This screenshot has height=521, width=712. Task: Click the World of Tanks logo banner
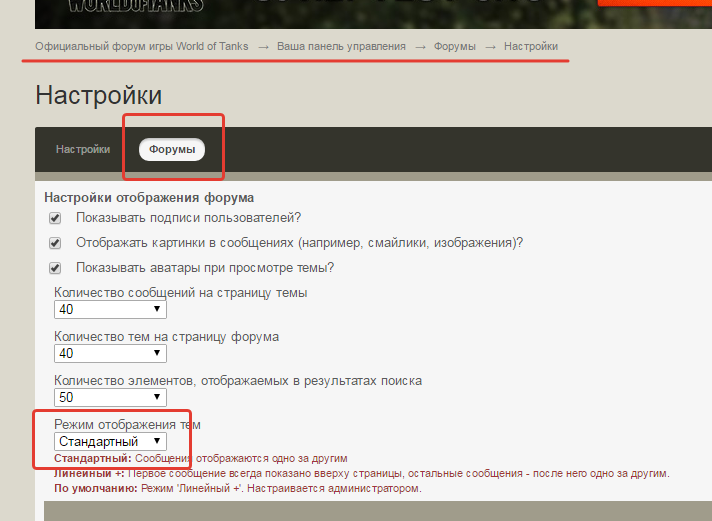[136, 7]
